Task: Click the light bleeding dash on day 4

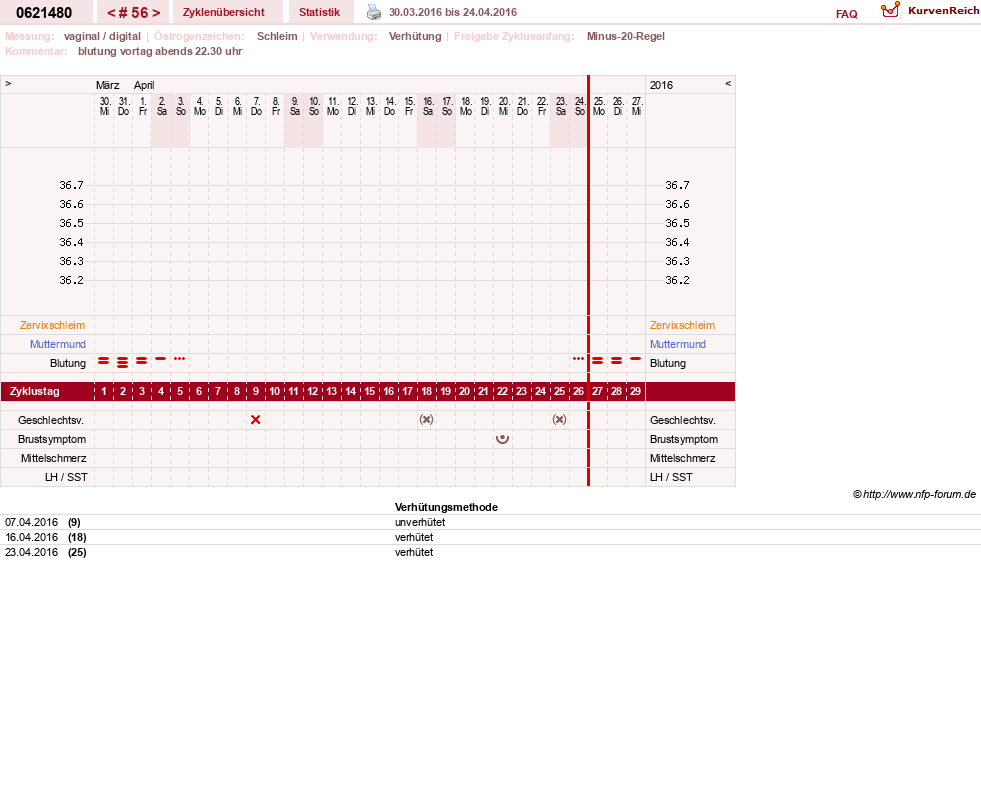Action: pos(161,359)
